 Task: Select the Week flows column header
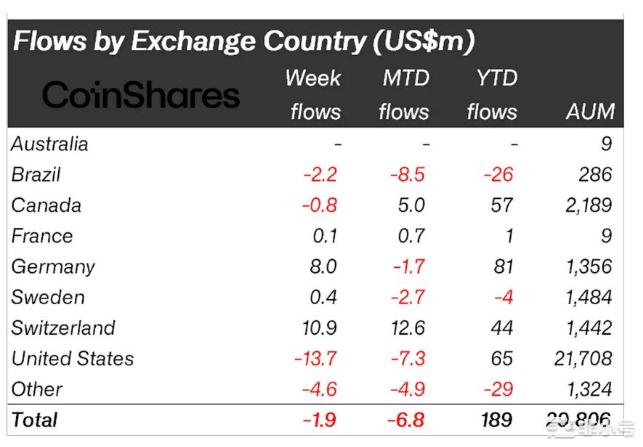click(x=315, y=95)
